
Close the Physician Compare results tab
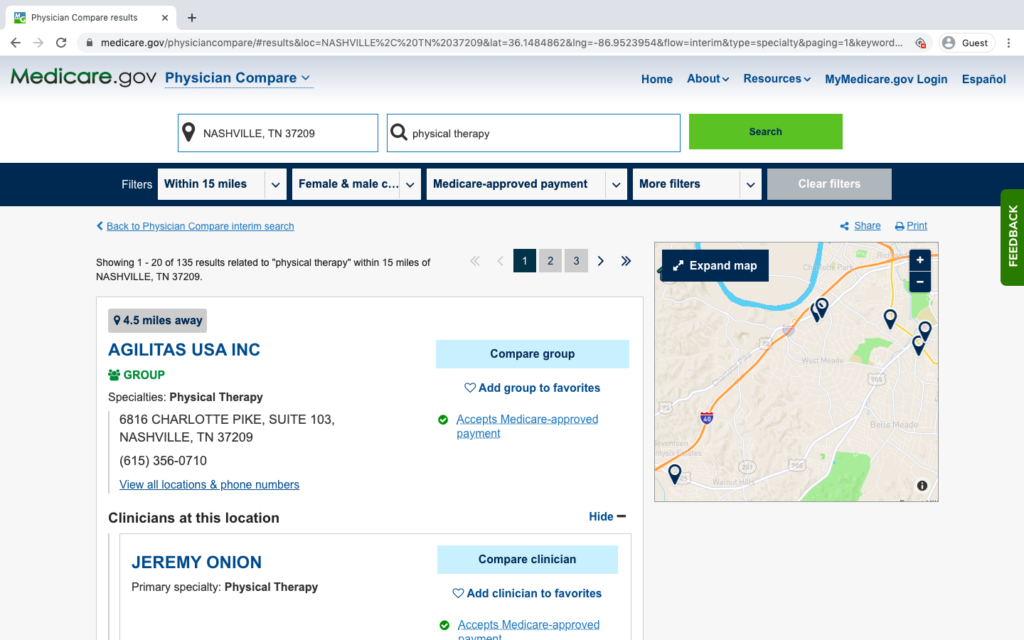coord(165,18)
